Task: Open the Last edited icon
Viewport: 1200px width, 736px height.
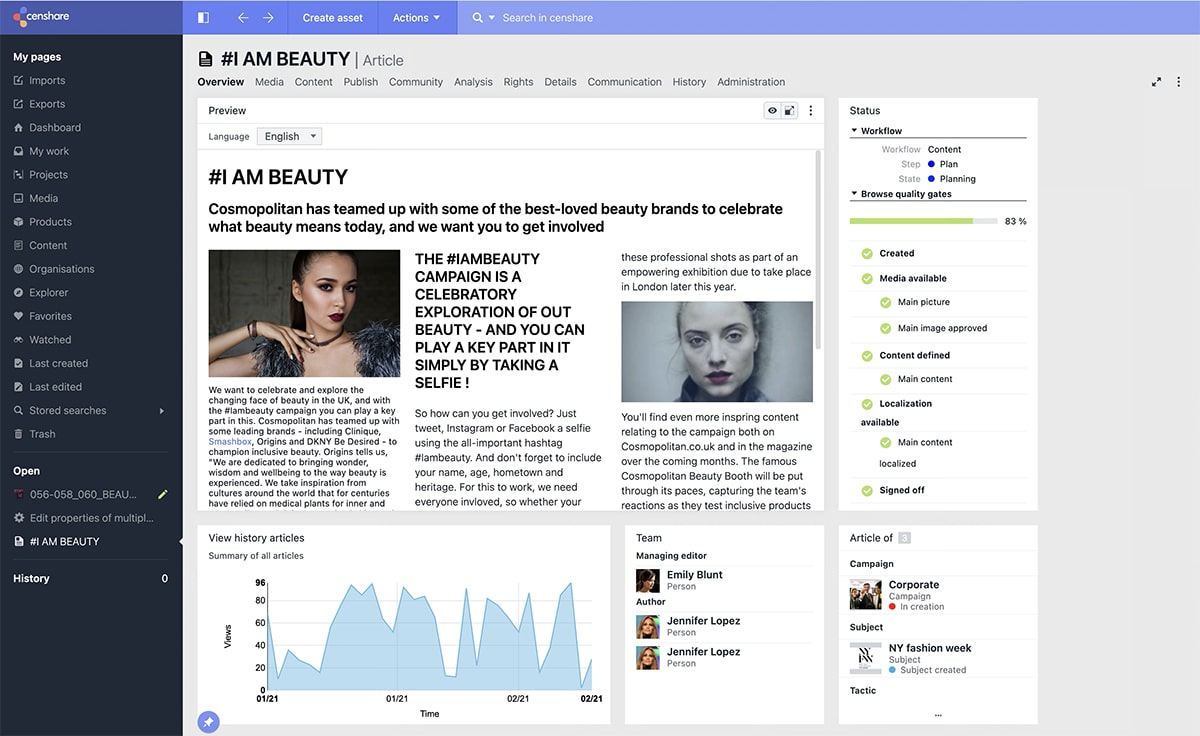Action: [x=18, y=387]
